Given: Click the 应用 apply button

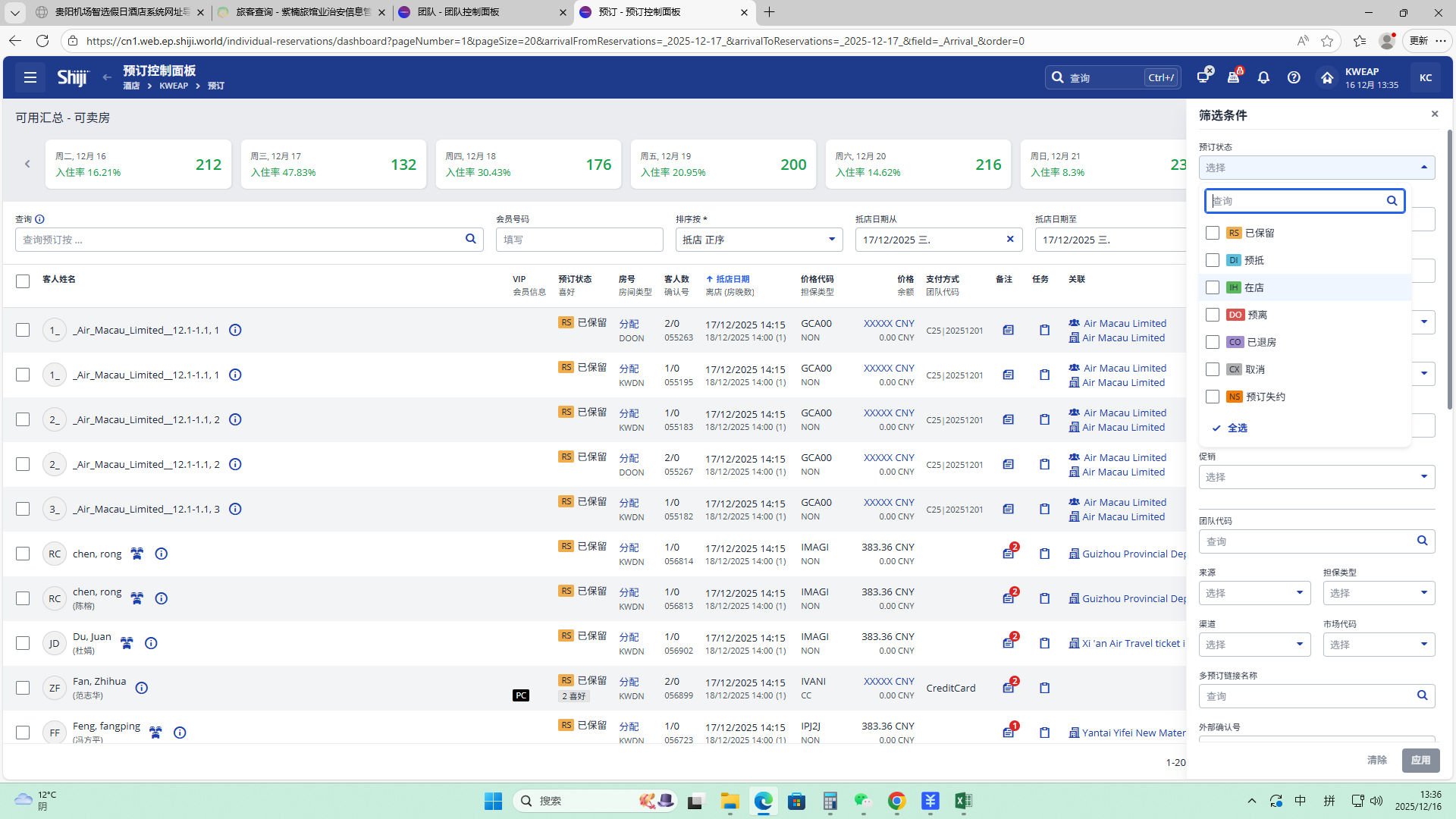Looking at the screenshot, I should click(x=1420, y=760).
